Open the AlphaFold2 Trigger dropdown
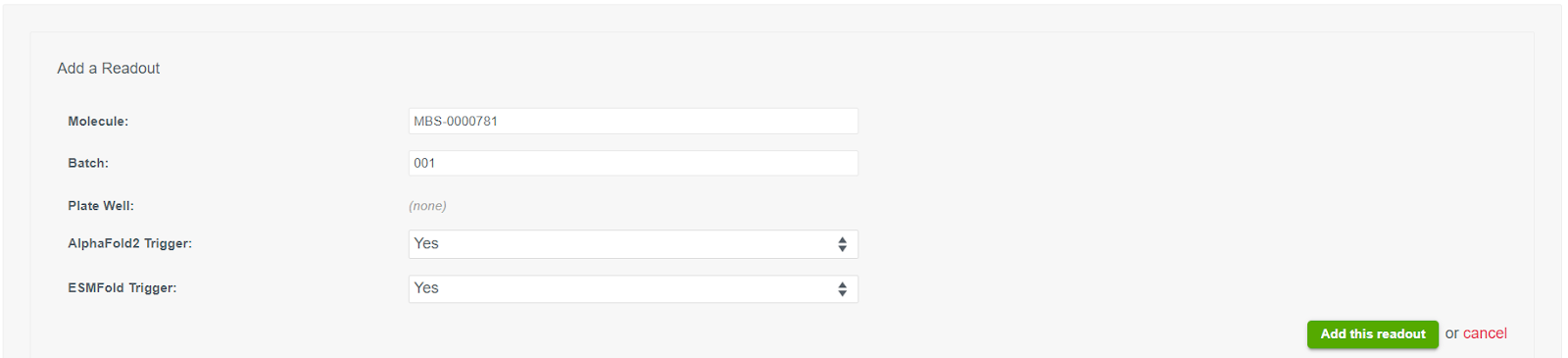This screenshot has width=1568, height=358. (633, 244)
